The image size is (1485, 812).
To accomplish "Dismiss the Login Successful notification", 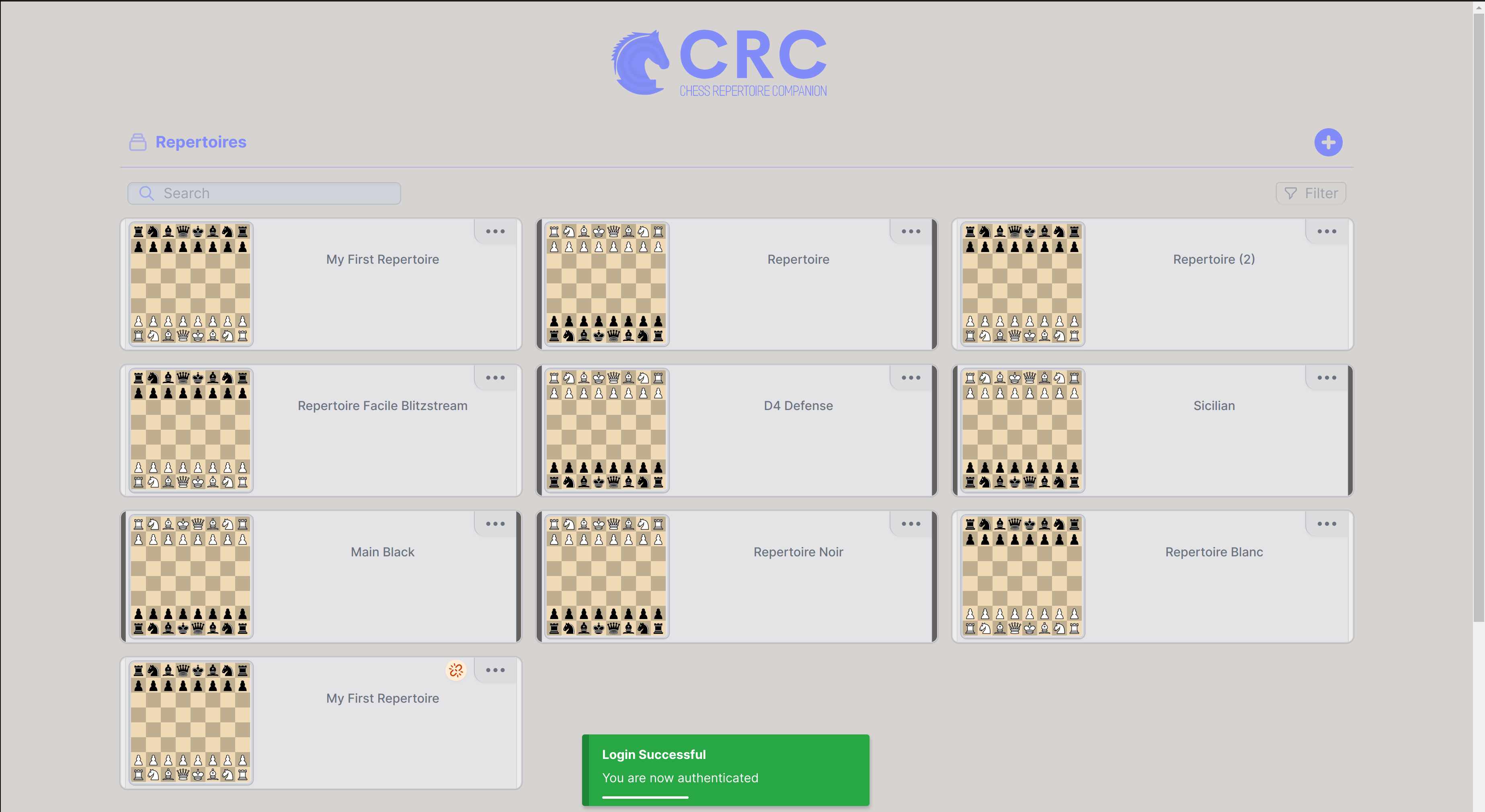I will (725, 770).
